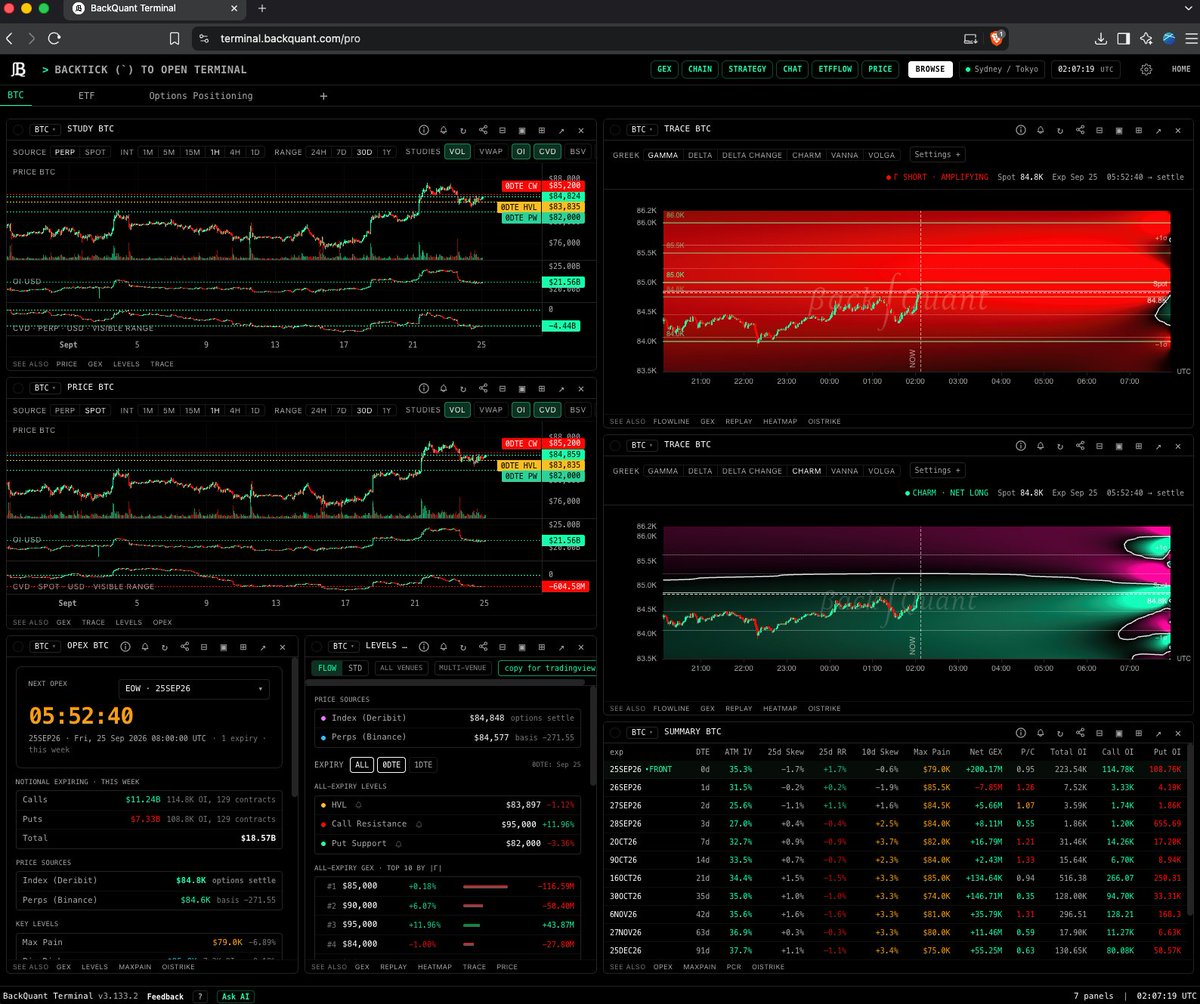Viewport: 1200px width, 1004px height.
Task: Select STD mode in LEVELS panel
Action: point(354,667)
